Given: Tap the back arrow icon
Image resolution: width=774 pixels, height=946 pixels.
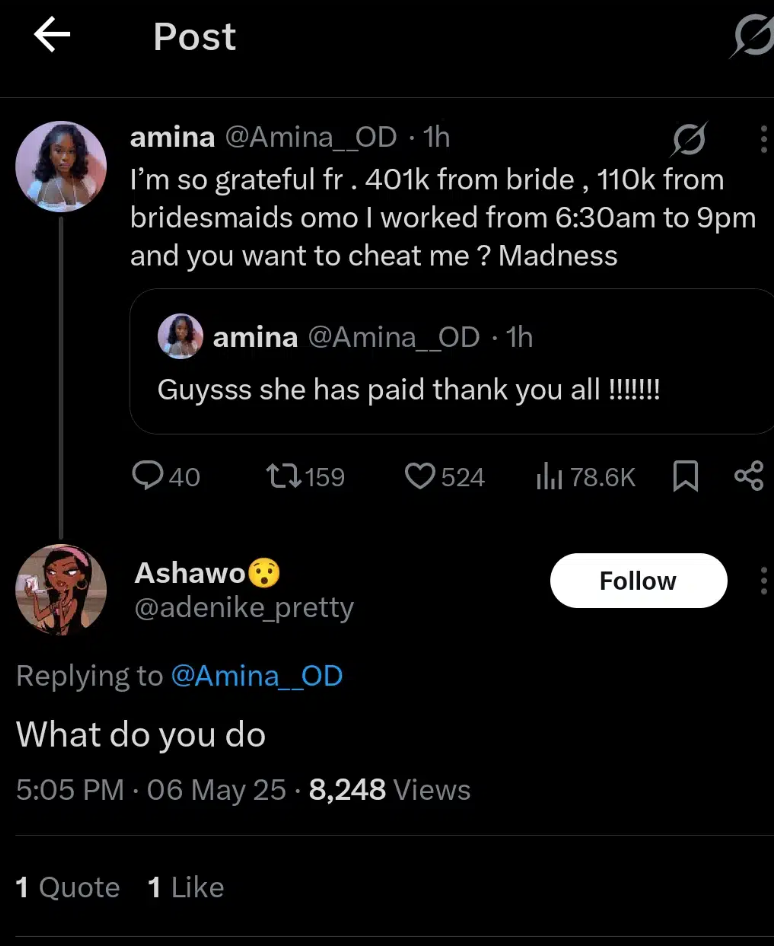Looking at the screenshot, I should click(52, 36).
